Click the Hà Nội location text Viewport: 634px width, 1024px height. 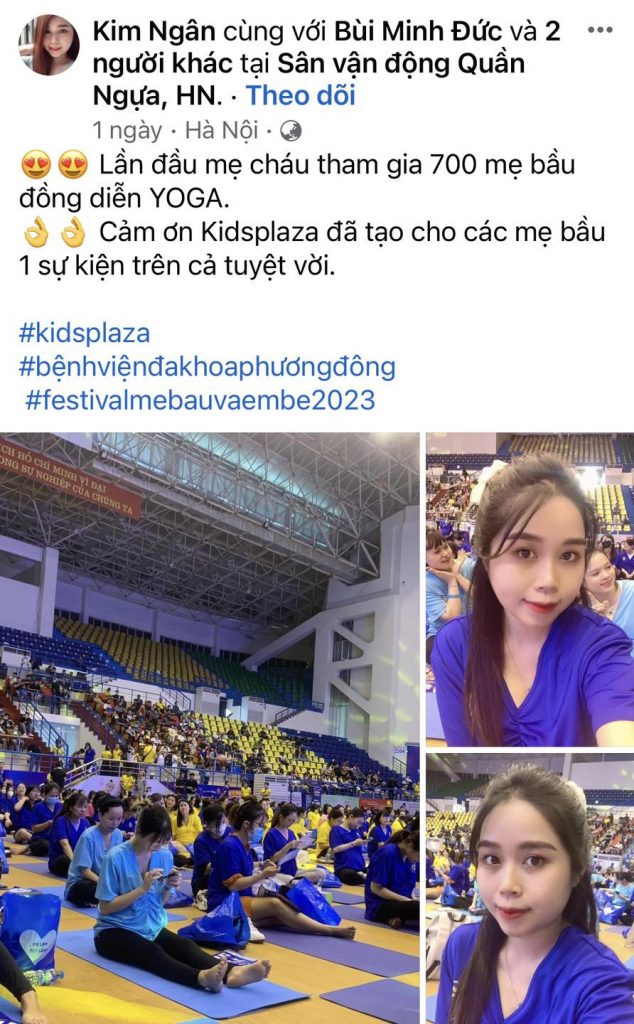222,131
